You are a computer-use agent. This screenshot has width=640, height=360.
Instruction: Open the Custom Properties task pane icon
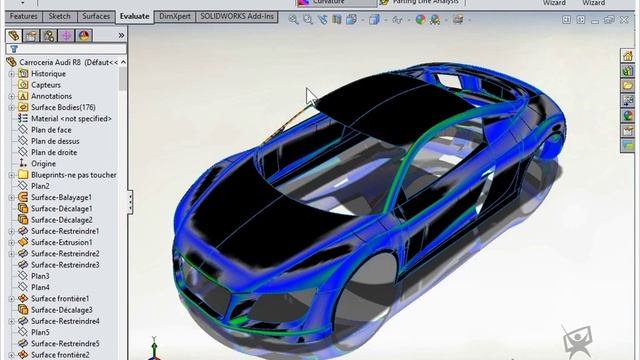pos(628,131)
